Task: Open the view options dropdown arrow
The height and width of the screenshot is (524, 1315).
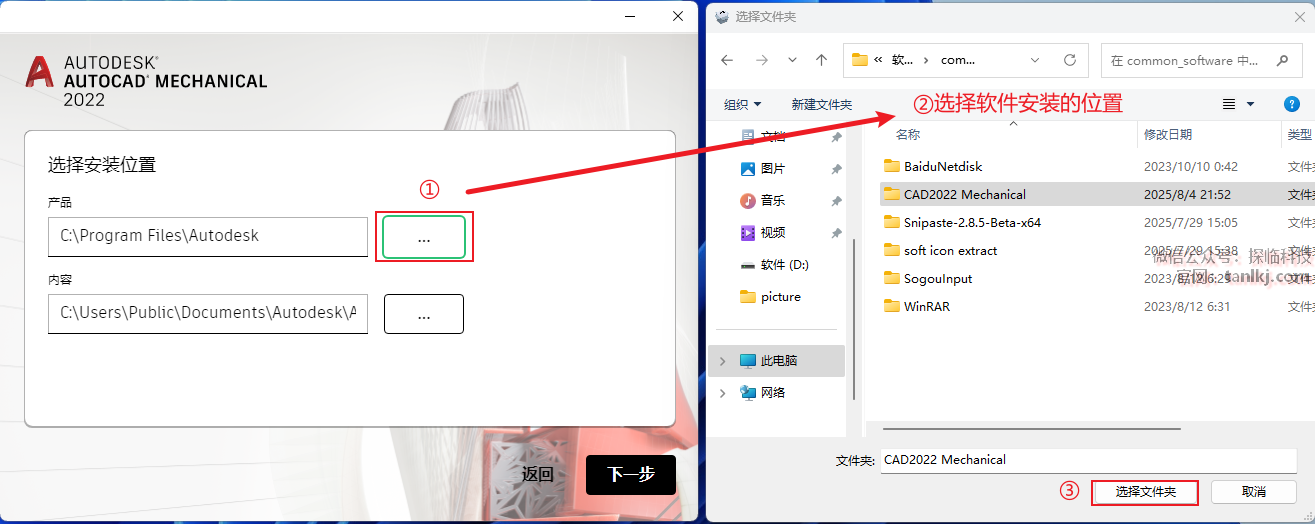Action: (1251, 104)
